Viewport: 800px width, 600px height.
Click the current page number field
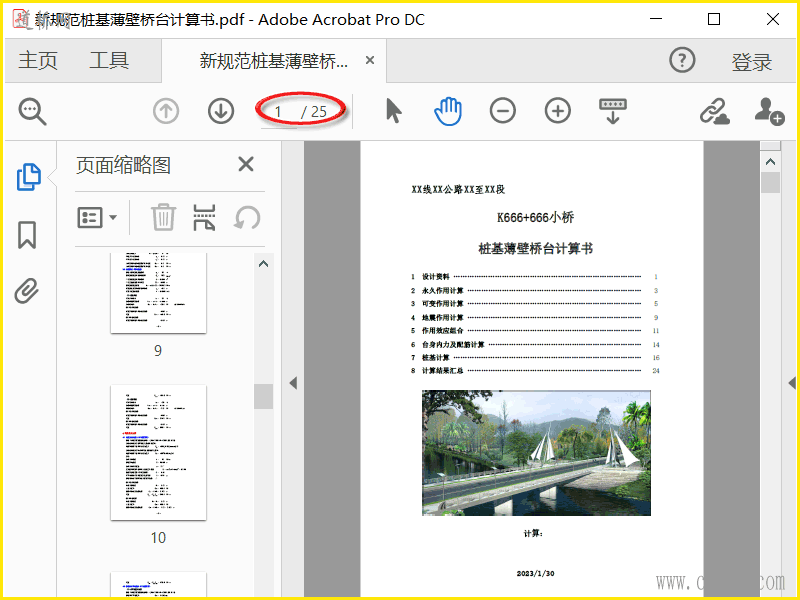[x=279, y=112]
